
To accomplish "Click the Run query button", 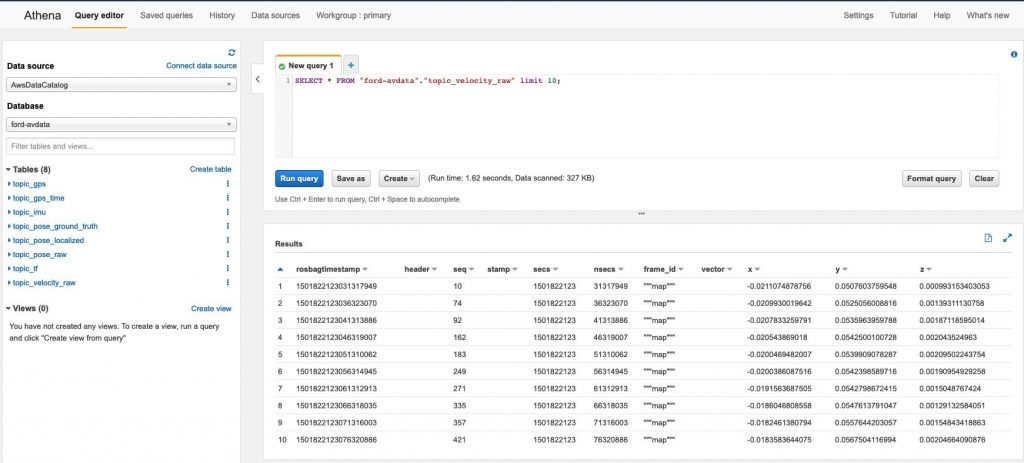I will (299, 178).
